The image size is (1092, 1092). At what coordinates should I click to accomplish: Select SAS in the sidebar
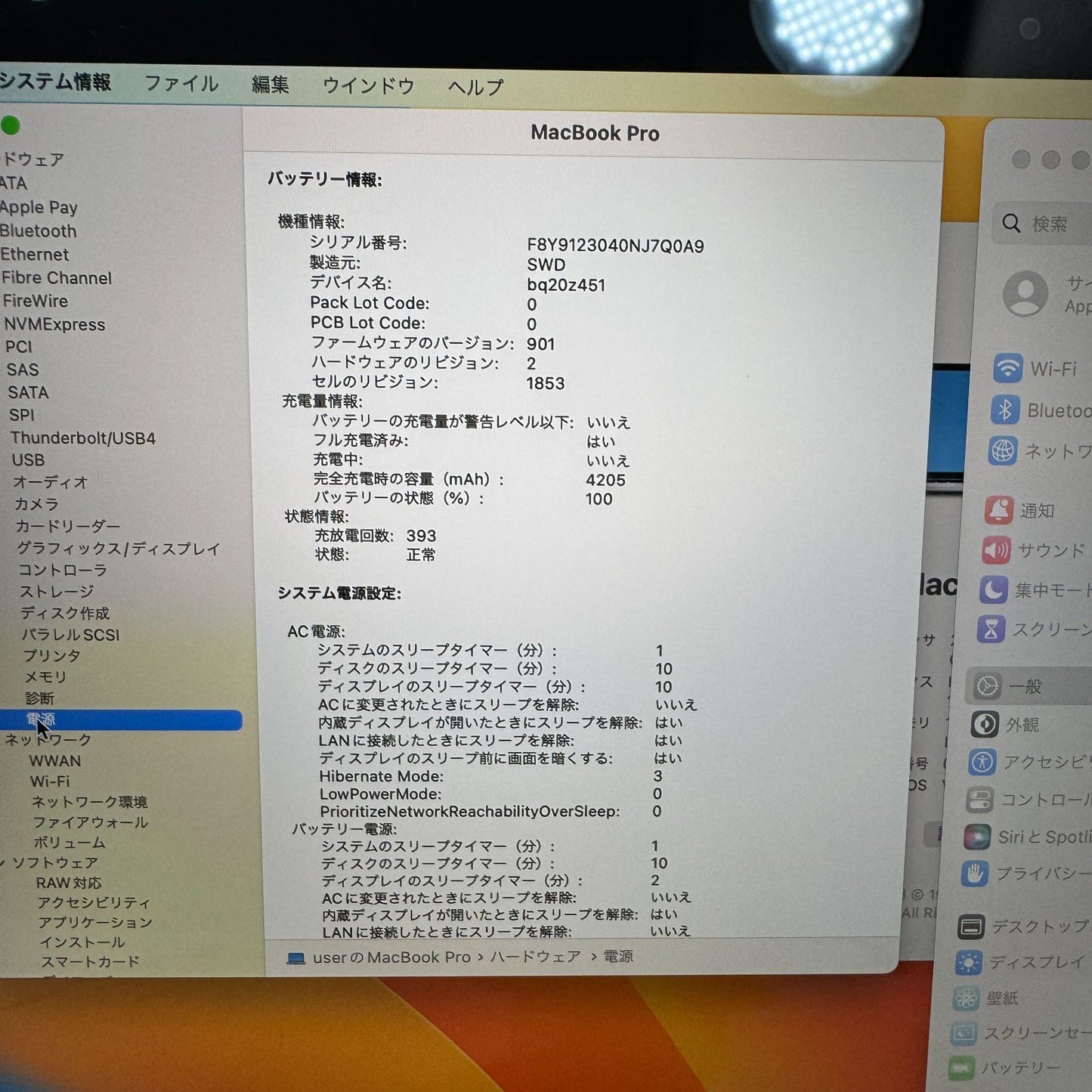[23, 370]
